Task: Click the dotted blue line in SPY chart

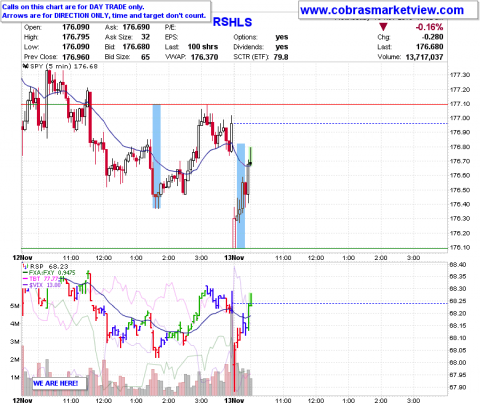Action: click(340, 124)
